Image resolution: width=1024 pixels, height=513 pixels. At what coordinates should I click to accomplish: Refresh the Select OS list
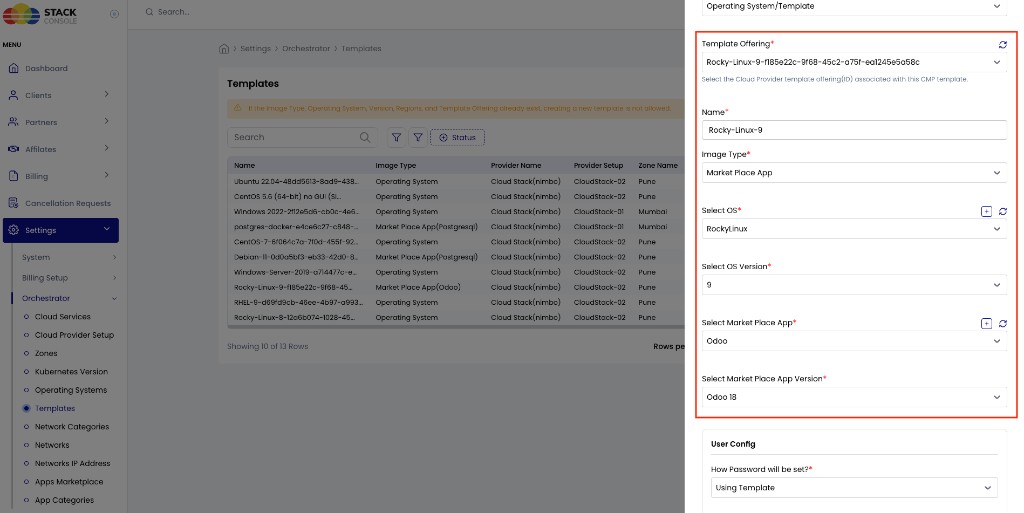[x=1002, y=211]
